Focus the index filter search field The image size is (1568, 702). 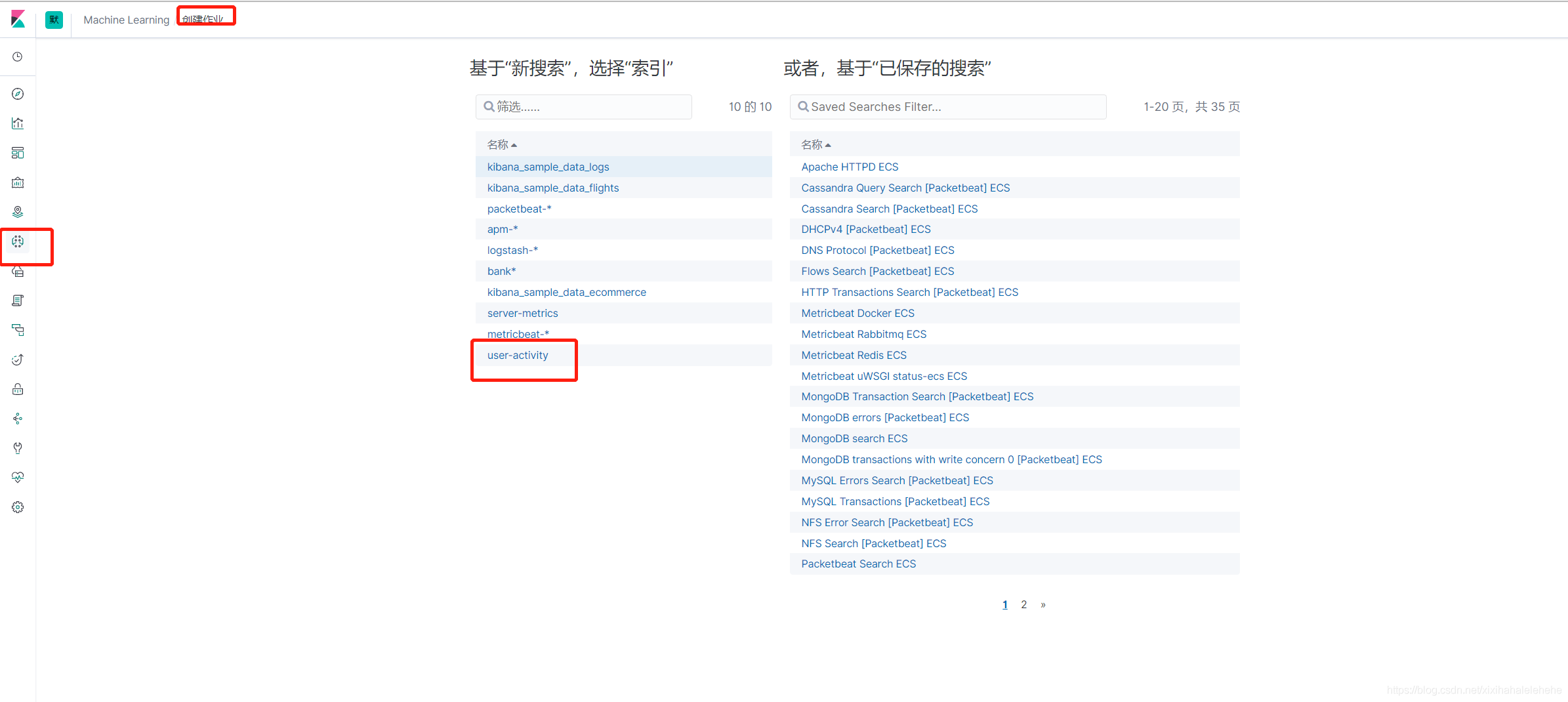pos(584,107)
